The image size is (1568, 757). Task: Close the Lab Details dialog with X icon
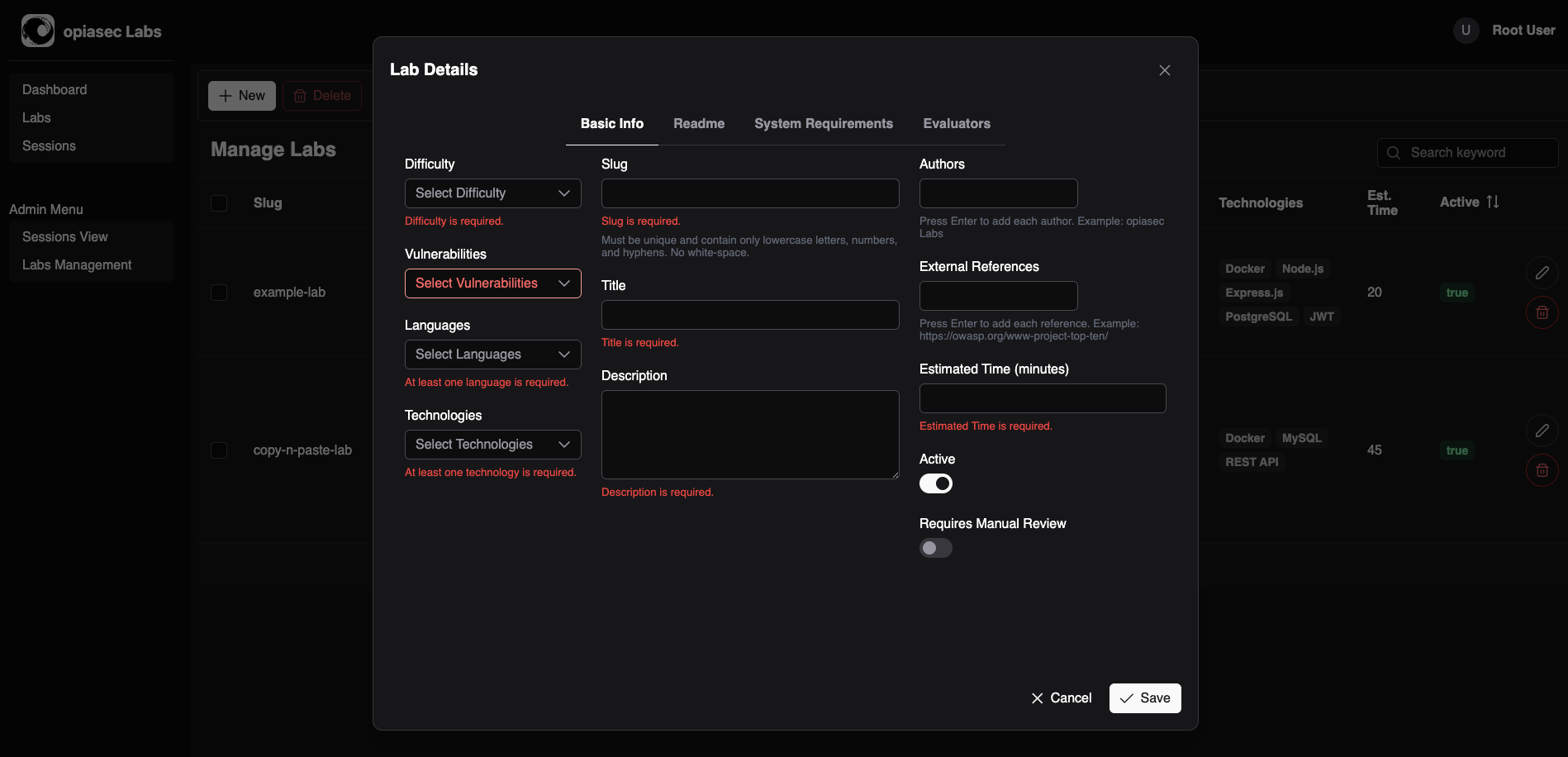point(1165,70)
